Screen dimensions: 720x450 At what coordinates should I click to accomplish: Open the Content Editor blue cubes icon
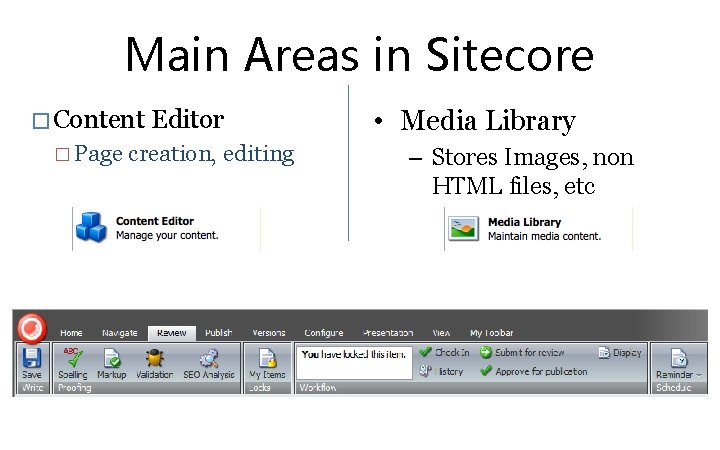[91, 227]
